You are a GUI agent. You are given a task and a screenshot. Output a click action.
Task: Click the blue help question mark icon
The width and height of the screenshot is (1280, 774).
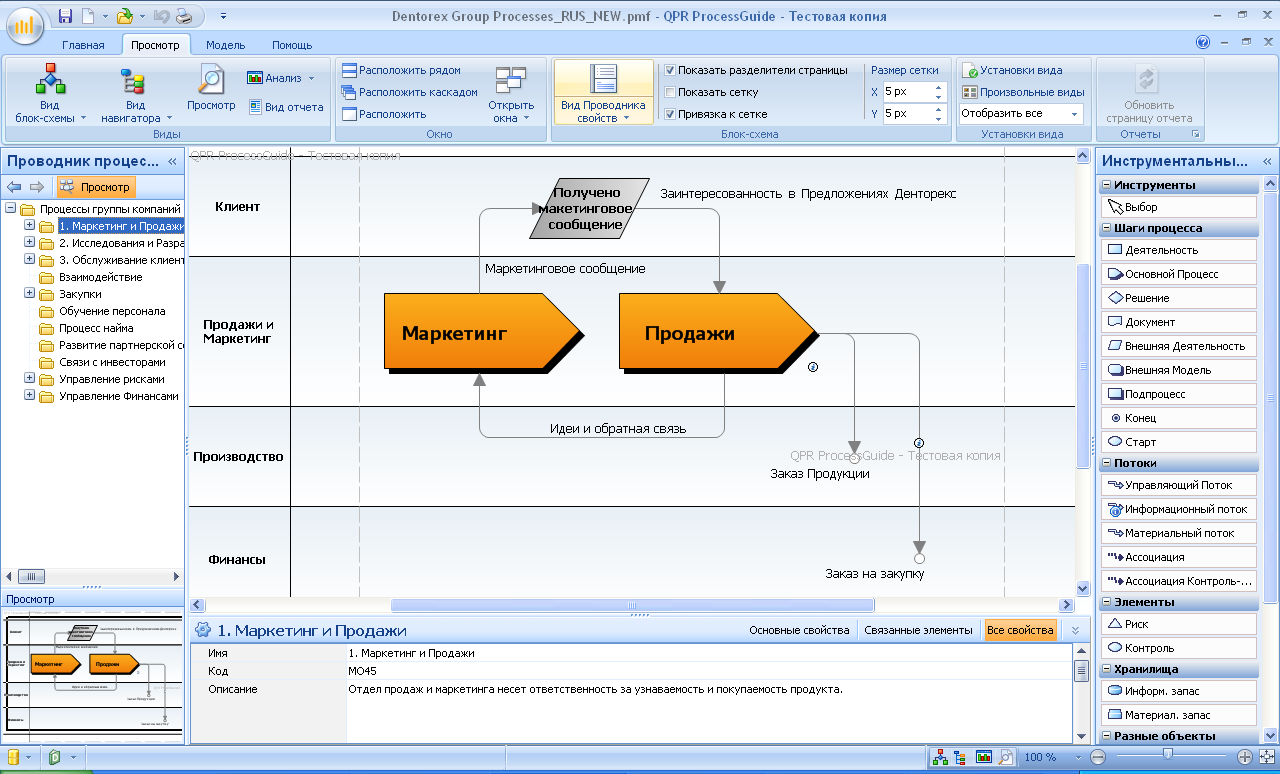(1203, 43)
